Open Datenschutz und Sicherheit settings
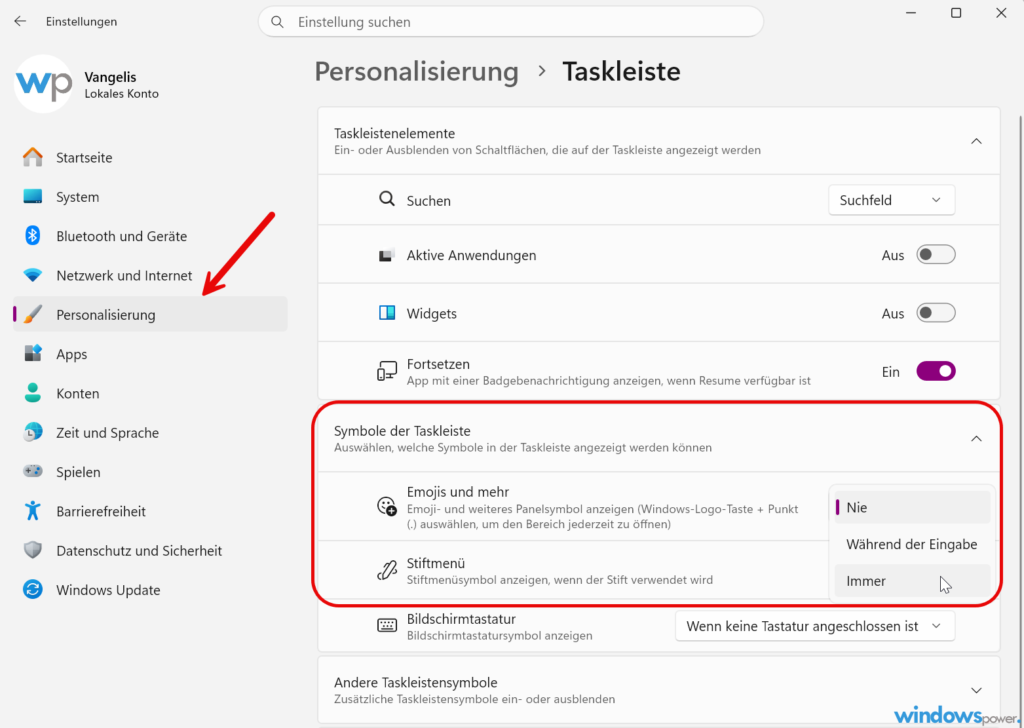Viewport: 1024px width, 728px height. click(x=150, y=550)
